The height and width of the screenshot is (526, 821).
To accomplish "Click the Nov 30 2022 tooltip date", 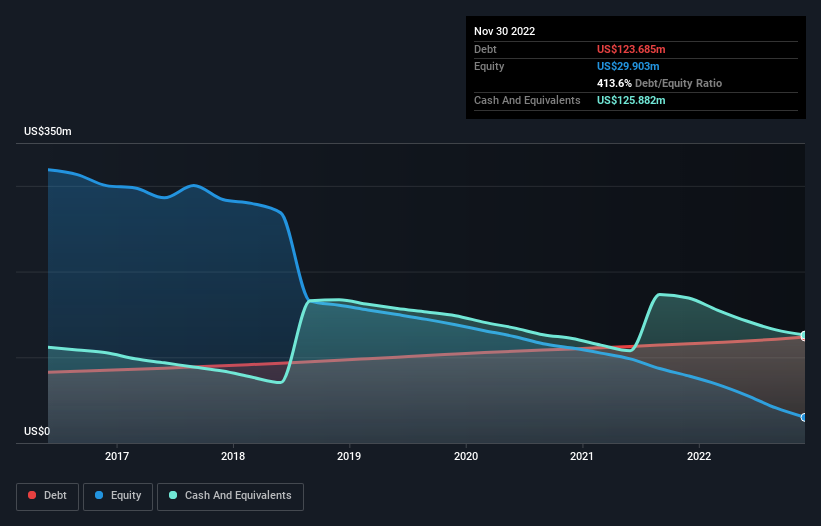I will click(x=504, y=31).
